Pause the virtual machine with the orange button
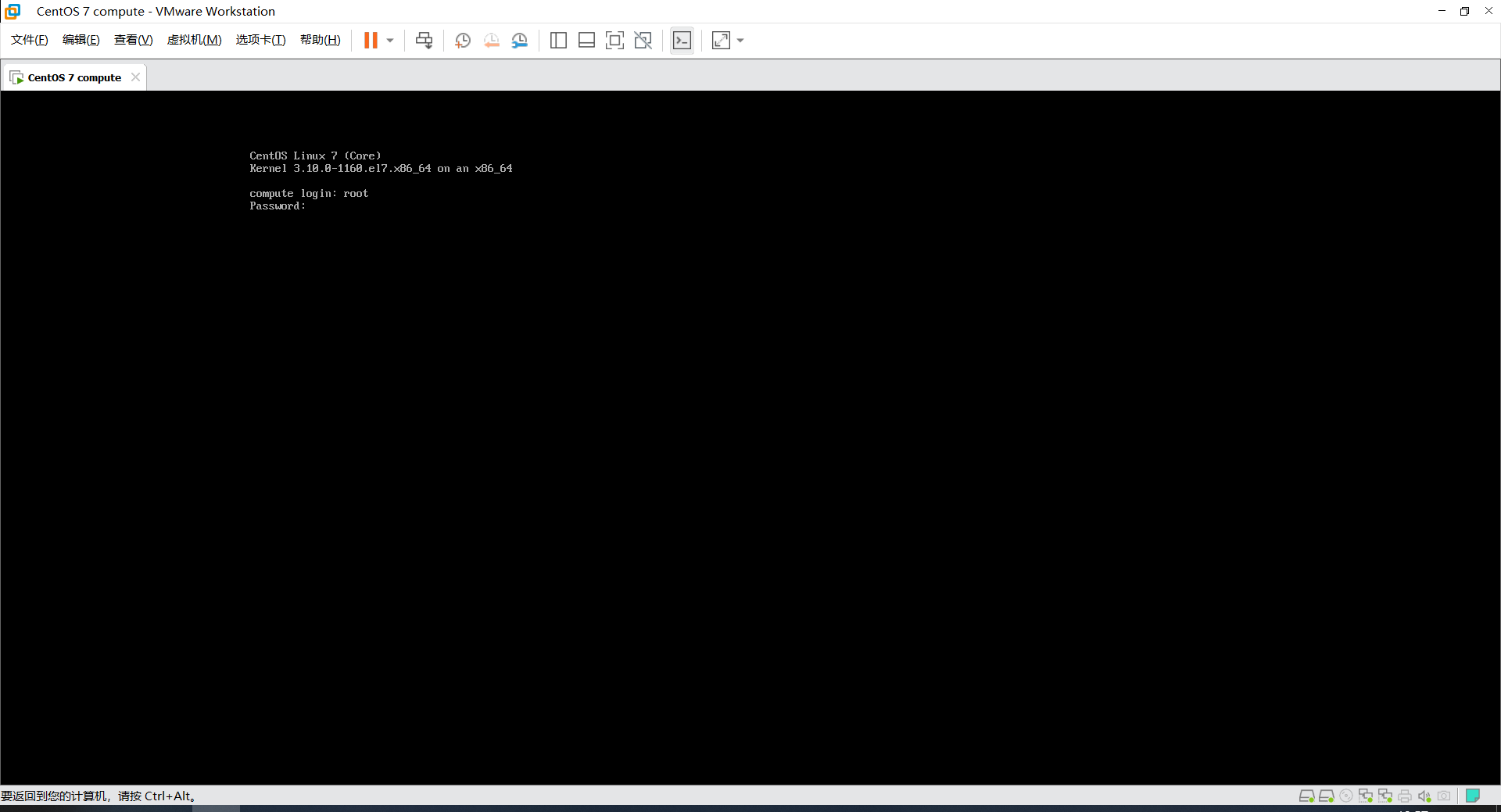The width and height of the screenshot is (1501, 812). coord(371,41)
